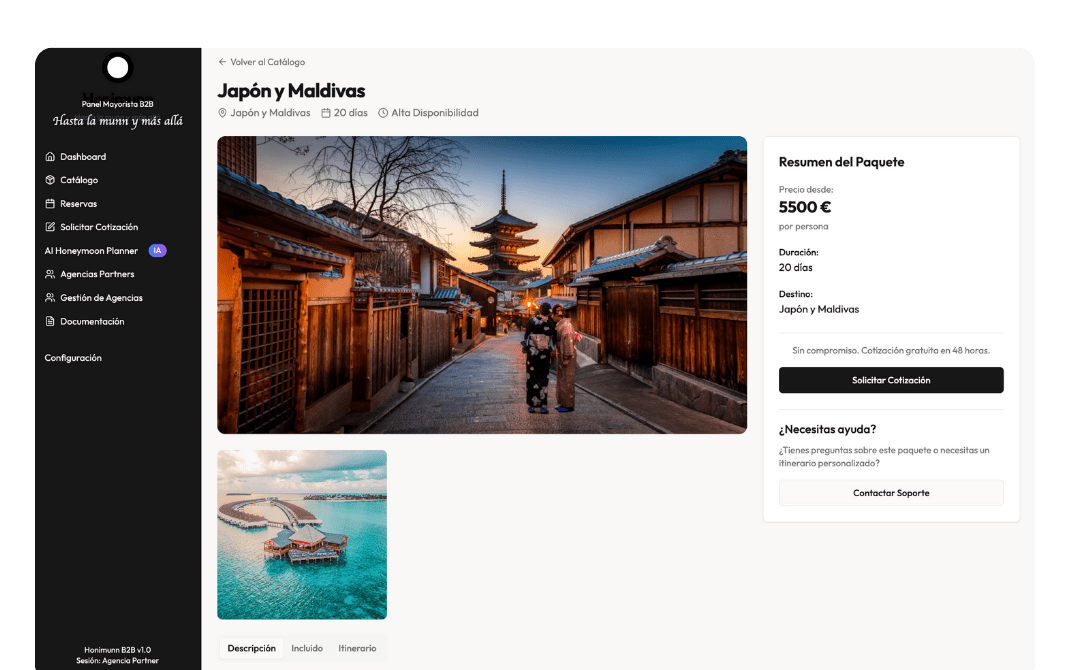The width and height of the screenshot is (1070, 670).
Task: Switch to the Incluido tab
Action: [307, 648]
